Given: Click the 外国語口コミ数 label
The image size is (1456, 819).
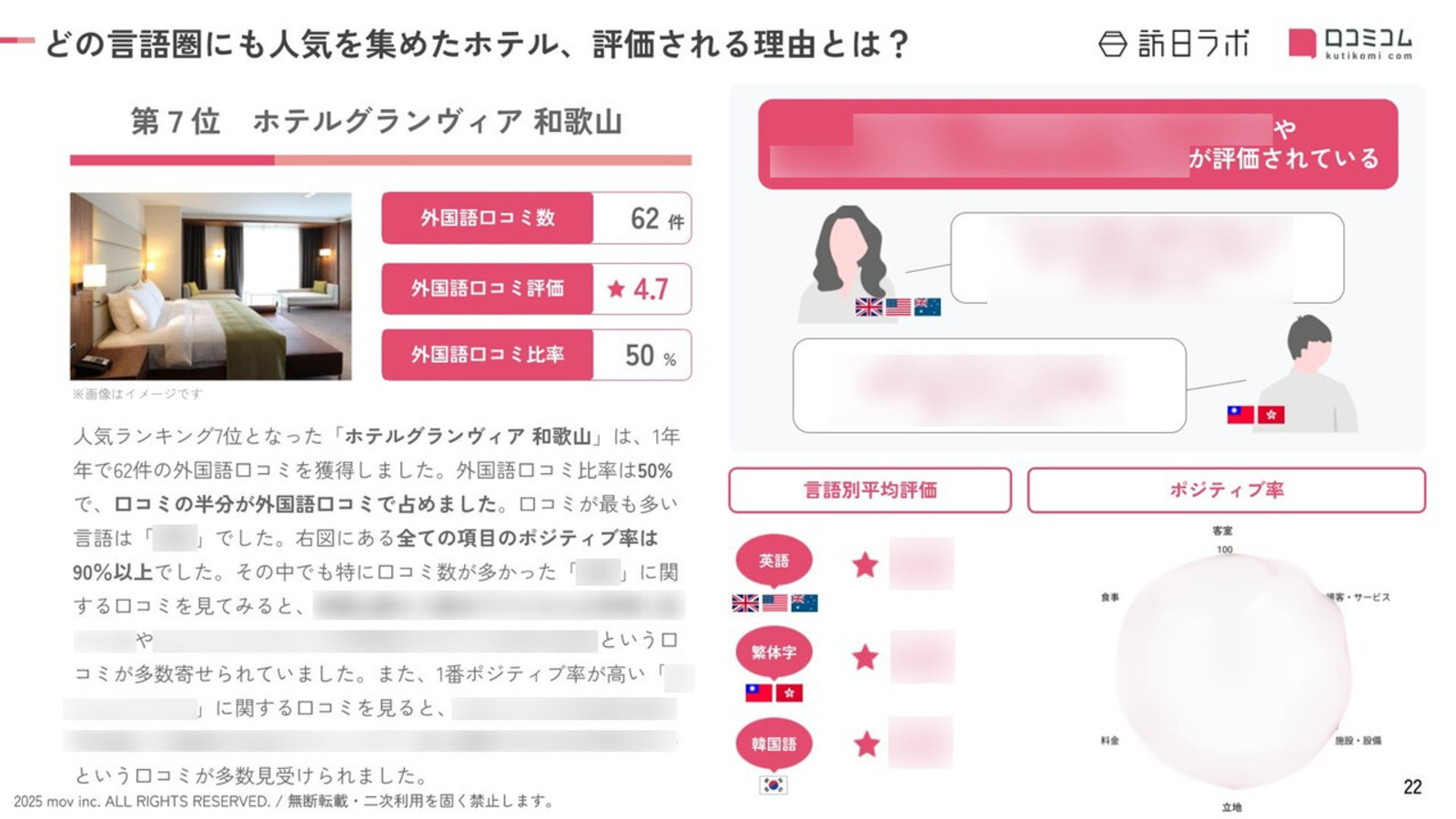Looking at the screenshot, I should click(488, 218).
